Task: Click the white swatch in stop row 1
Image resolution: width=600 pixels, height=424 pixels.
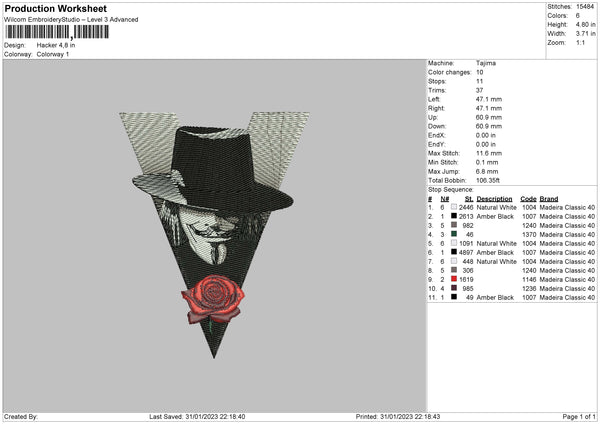Action: (454, 207)
